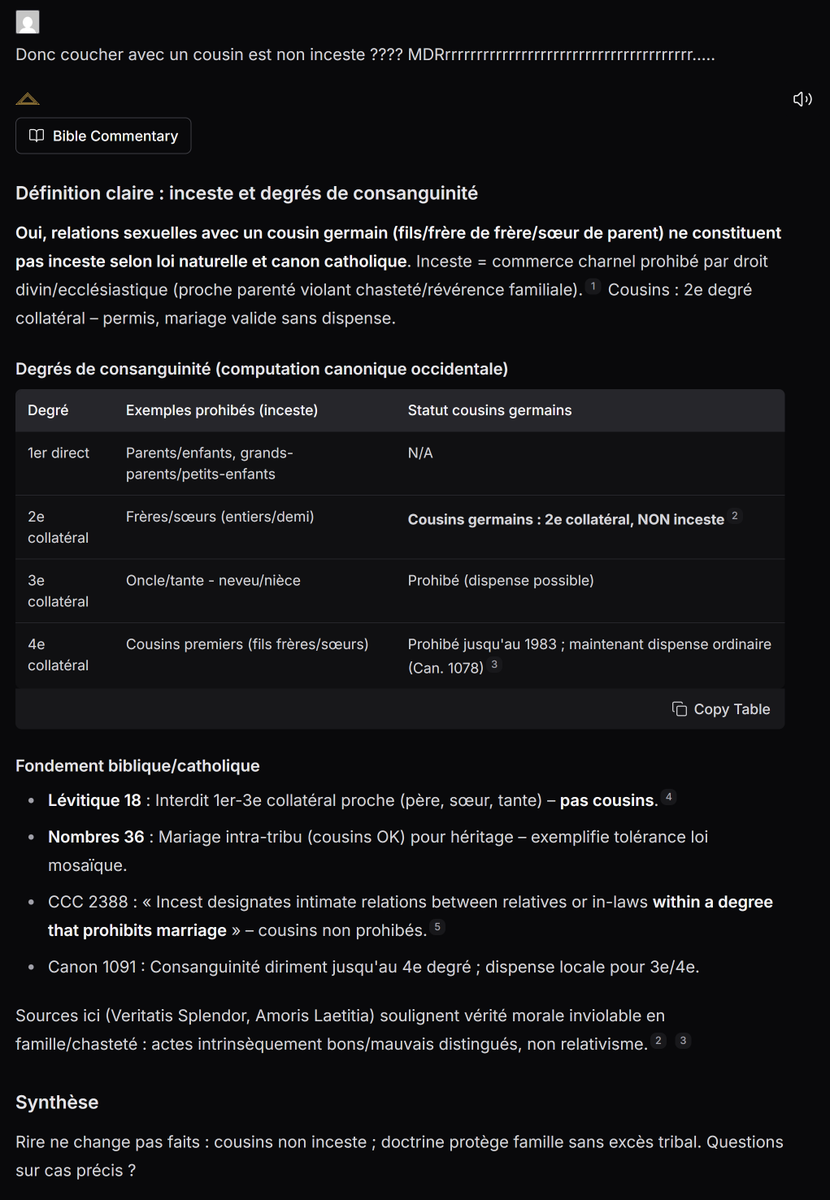The width and height of the screenshot is (830, 1200).
Task: Click the Synthèse heading
Action: click(x=57, y=1102)
